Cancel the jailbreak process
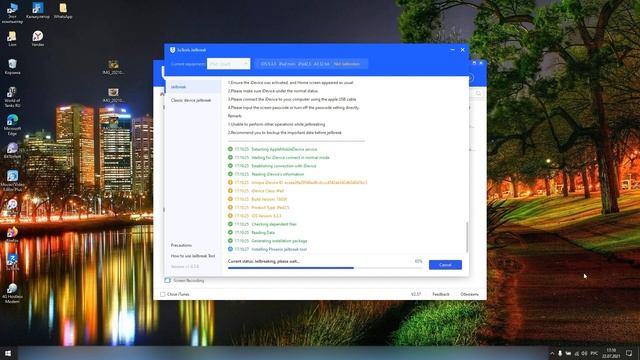 [x=445, y=265]
